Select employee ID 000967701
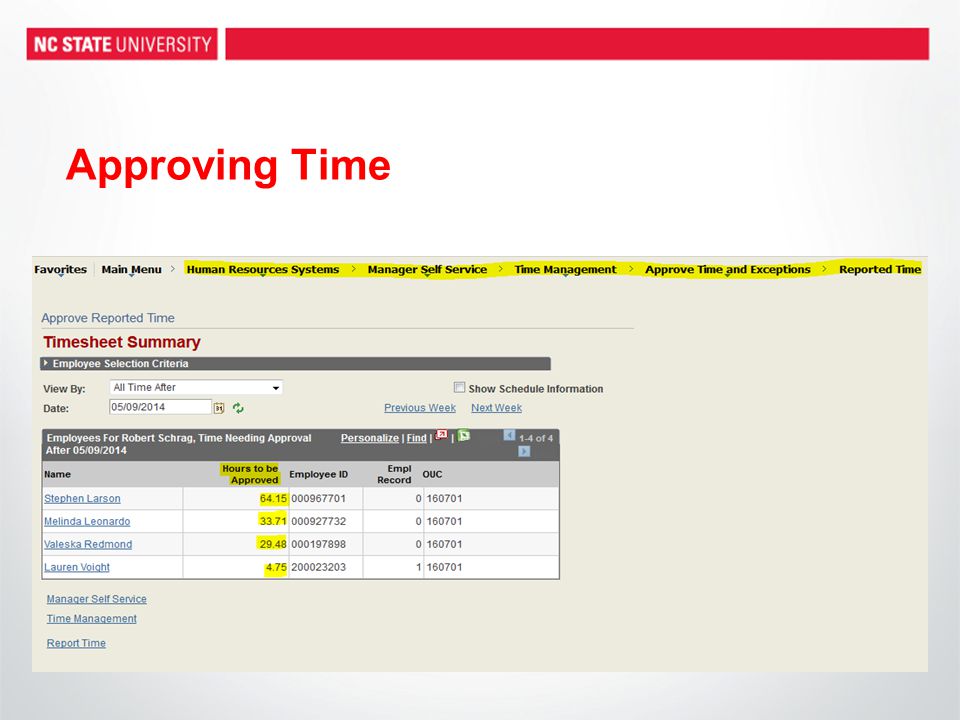This screenshot has width=960, height=720. (x=318, y=498)
